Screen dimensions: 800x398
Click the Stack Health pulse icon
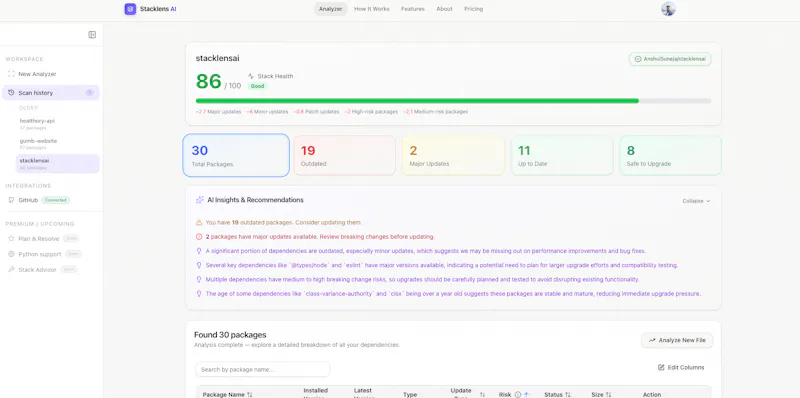point(251,76)
